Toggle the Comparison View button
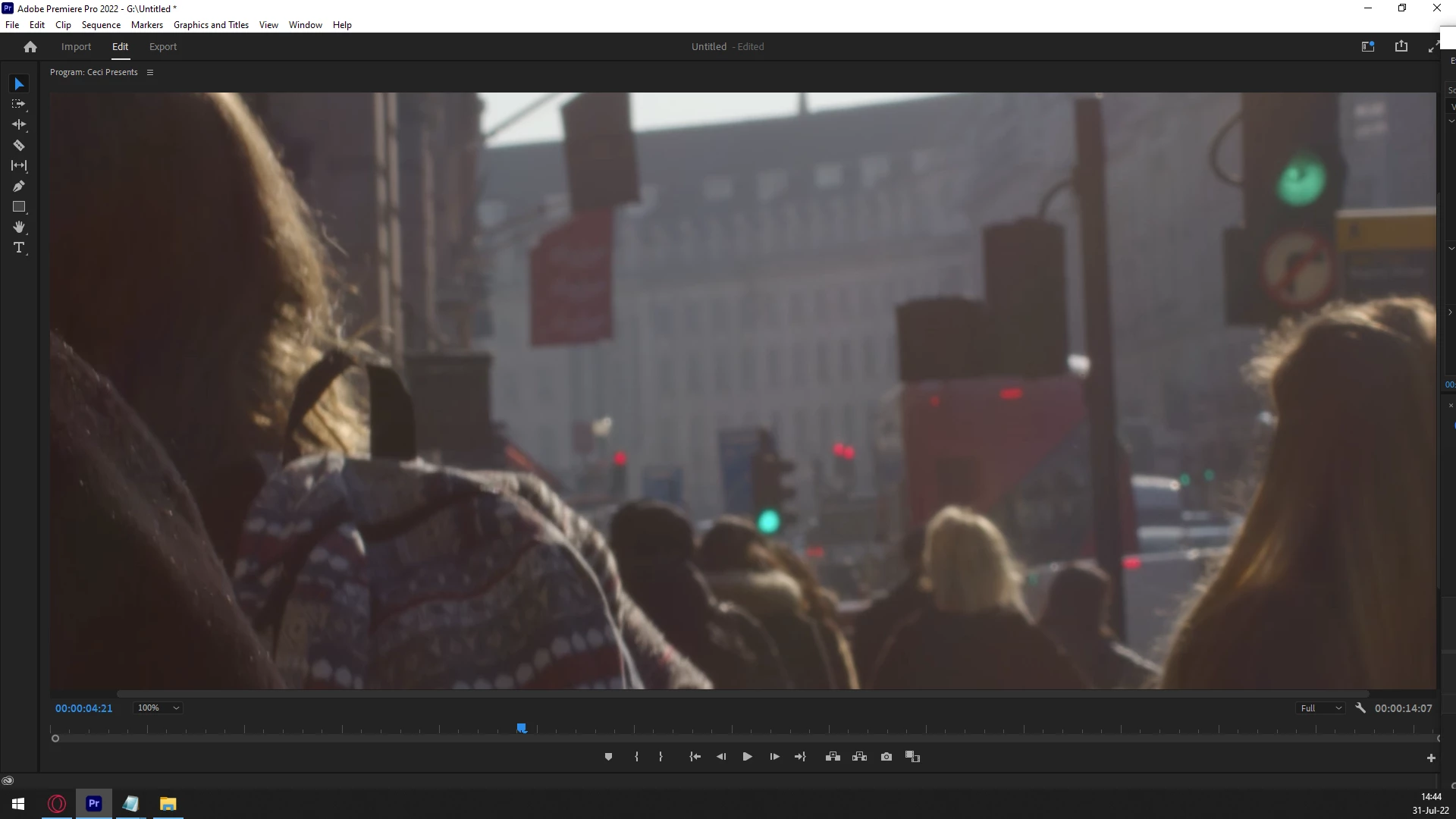This screenshot has width=1456, height=819. click(x=913, y=757)
